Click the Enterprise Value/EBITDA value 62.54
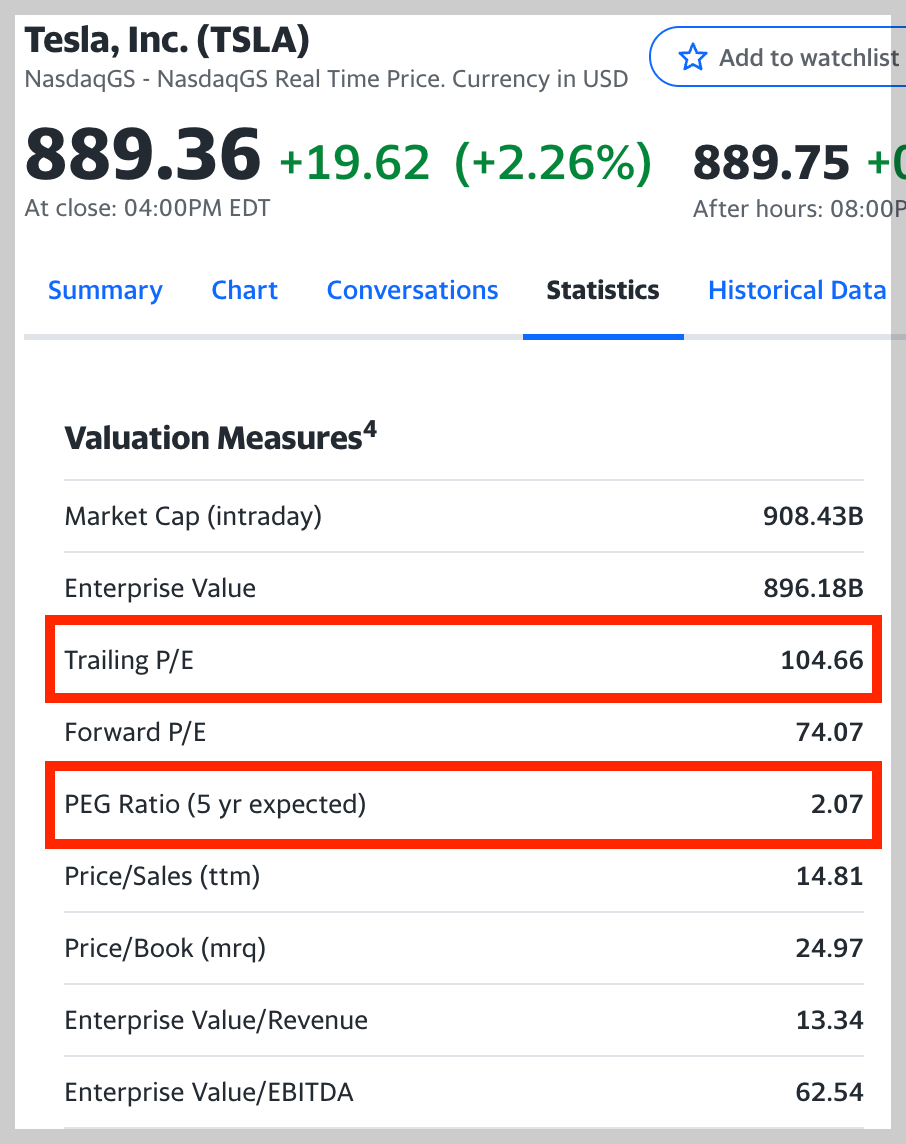This screenshot has height=1144, width=906. (829, 1092)
